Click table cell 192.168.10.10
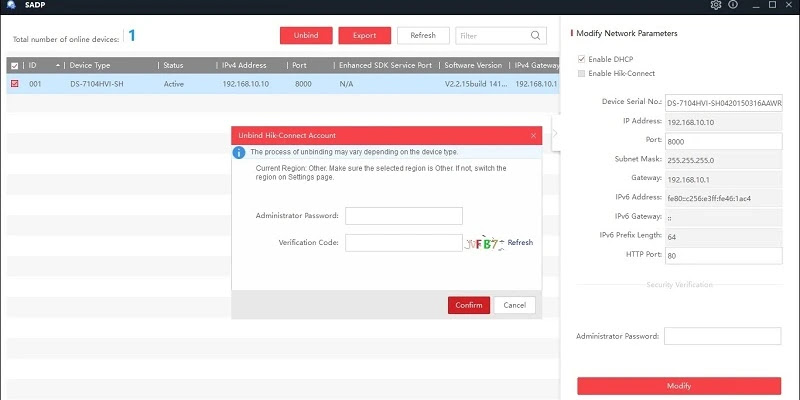The height and width of the screenshot is (400, 800). pyautogui.click(x=245, y=84)
